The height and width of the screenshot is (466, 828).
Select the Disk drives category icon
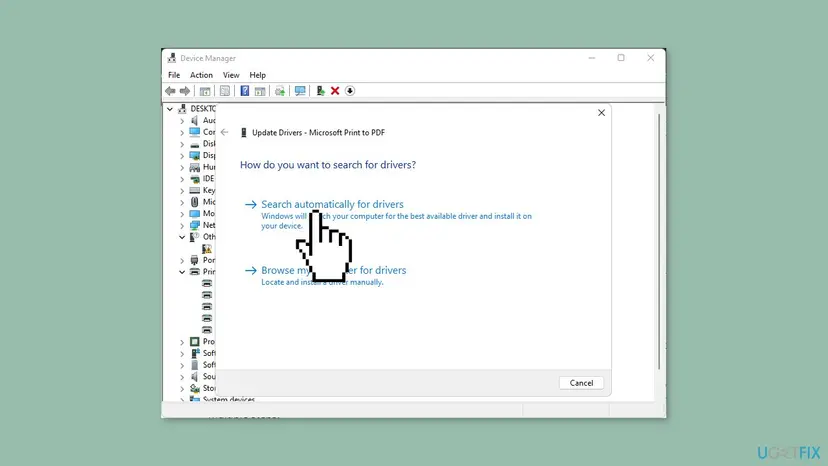tap(194, 144)
